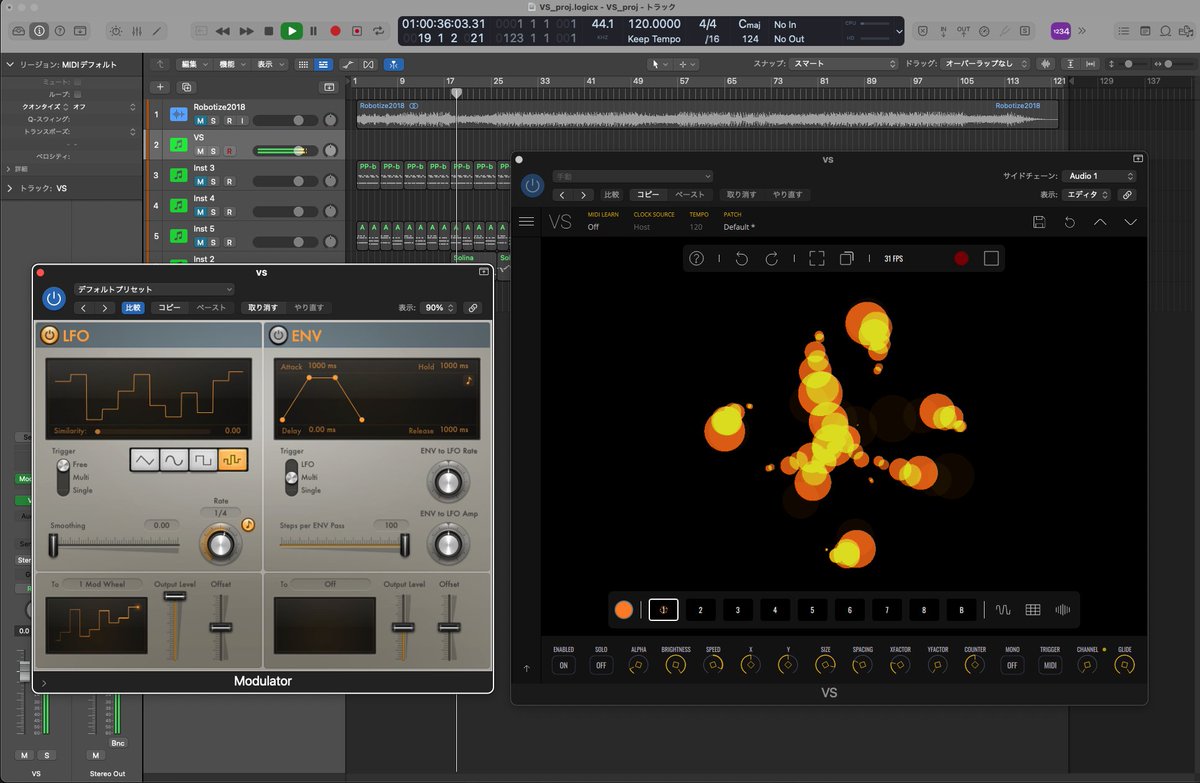1200x783 pixels.
Task: Change the エディタ view dropdown in VS
Action: (1088, 195)
